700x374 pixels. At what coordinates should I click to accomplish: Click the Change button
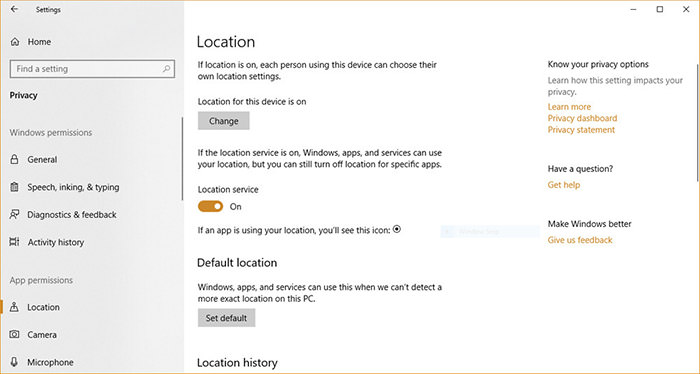224,121
